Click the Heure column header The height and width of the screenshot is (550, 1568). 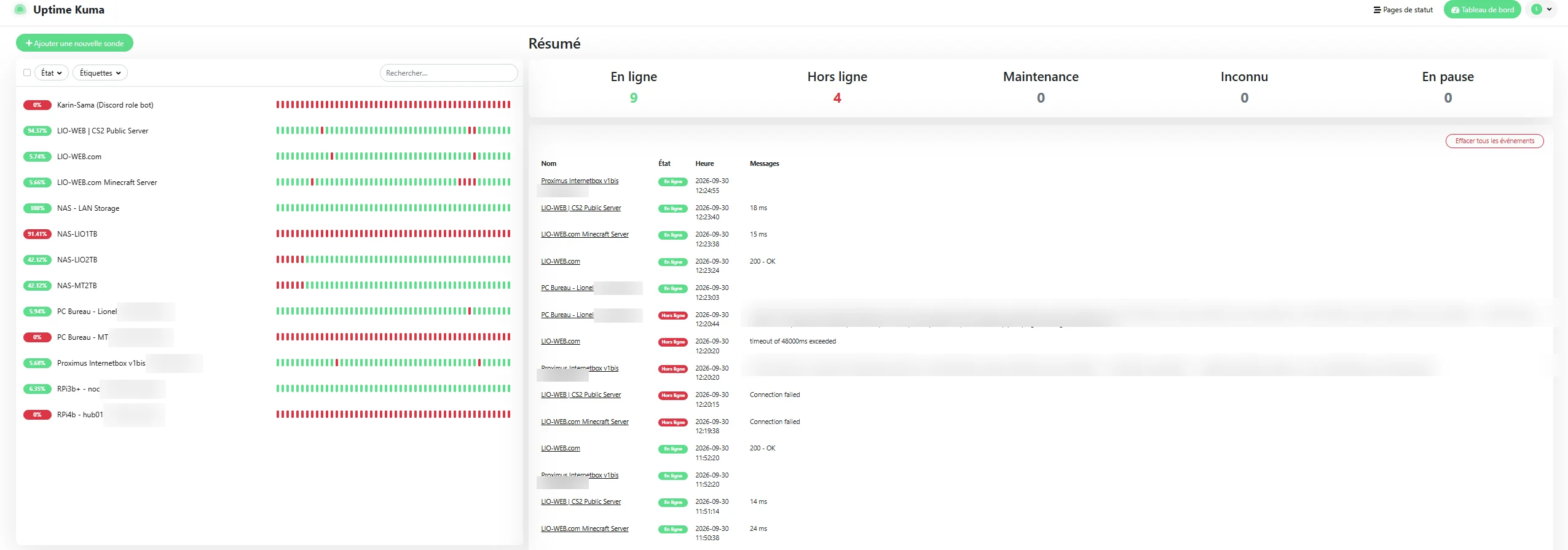point(704,164)
